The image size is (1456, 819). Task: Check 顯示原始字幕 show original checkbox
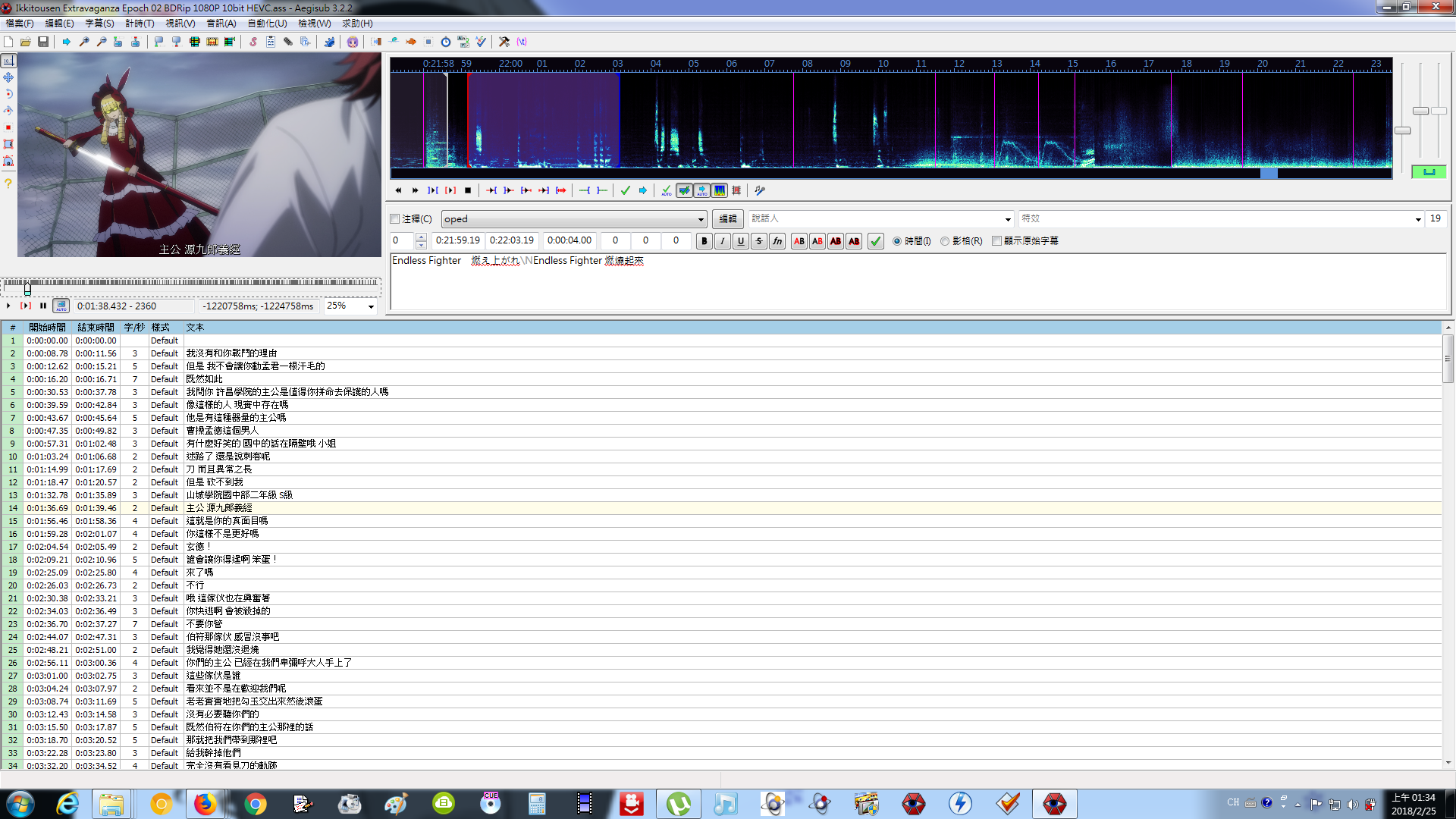click(x=997, y=241)
